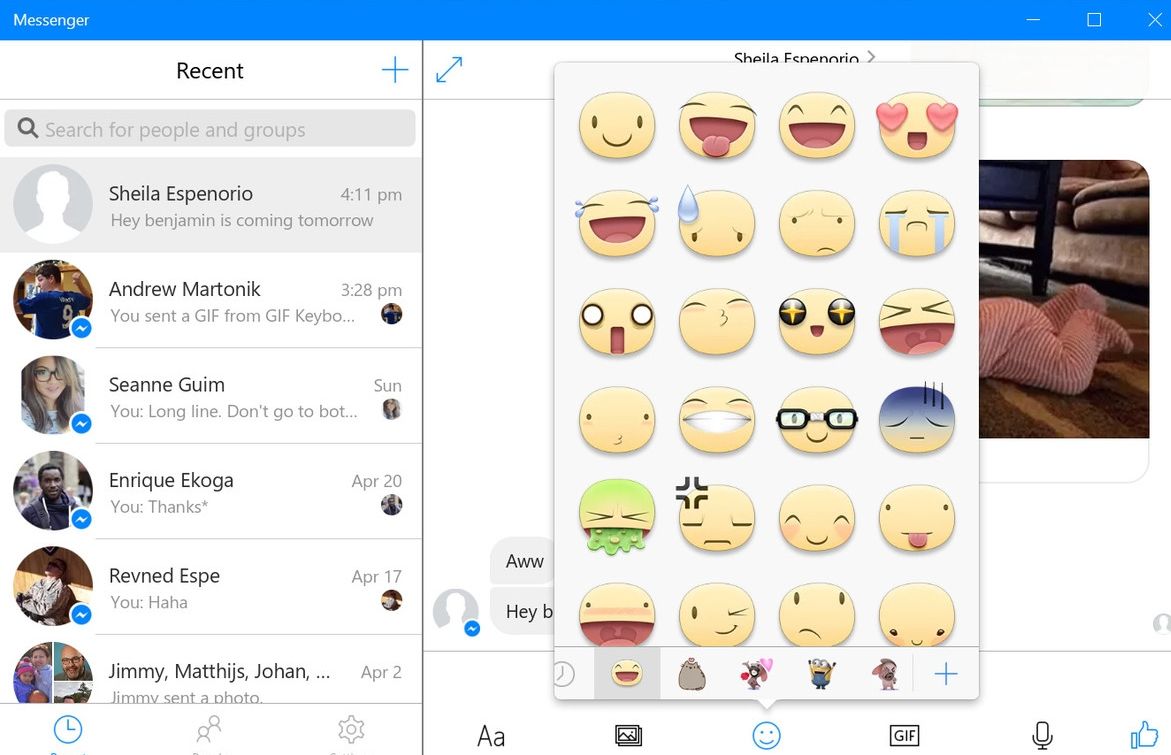The image size is (1171, 755).
Task: Open the Settings gear at bottom left
Action: pos(351,730)
